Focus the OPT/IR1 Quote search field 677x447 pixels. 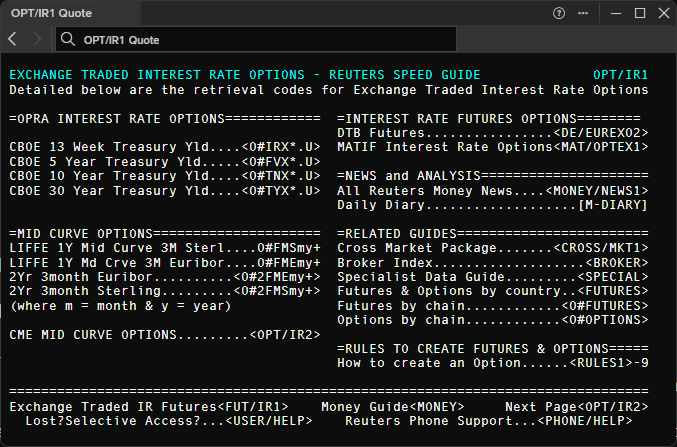coord(256,39)
